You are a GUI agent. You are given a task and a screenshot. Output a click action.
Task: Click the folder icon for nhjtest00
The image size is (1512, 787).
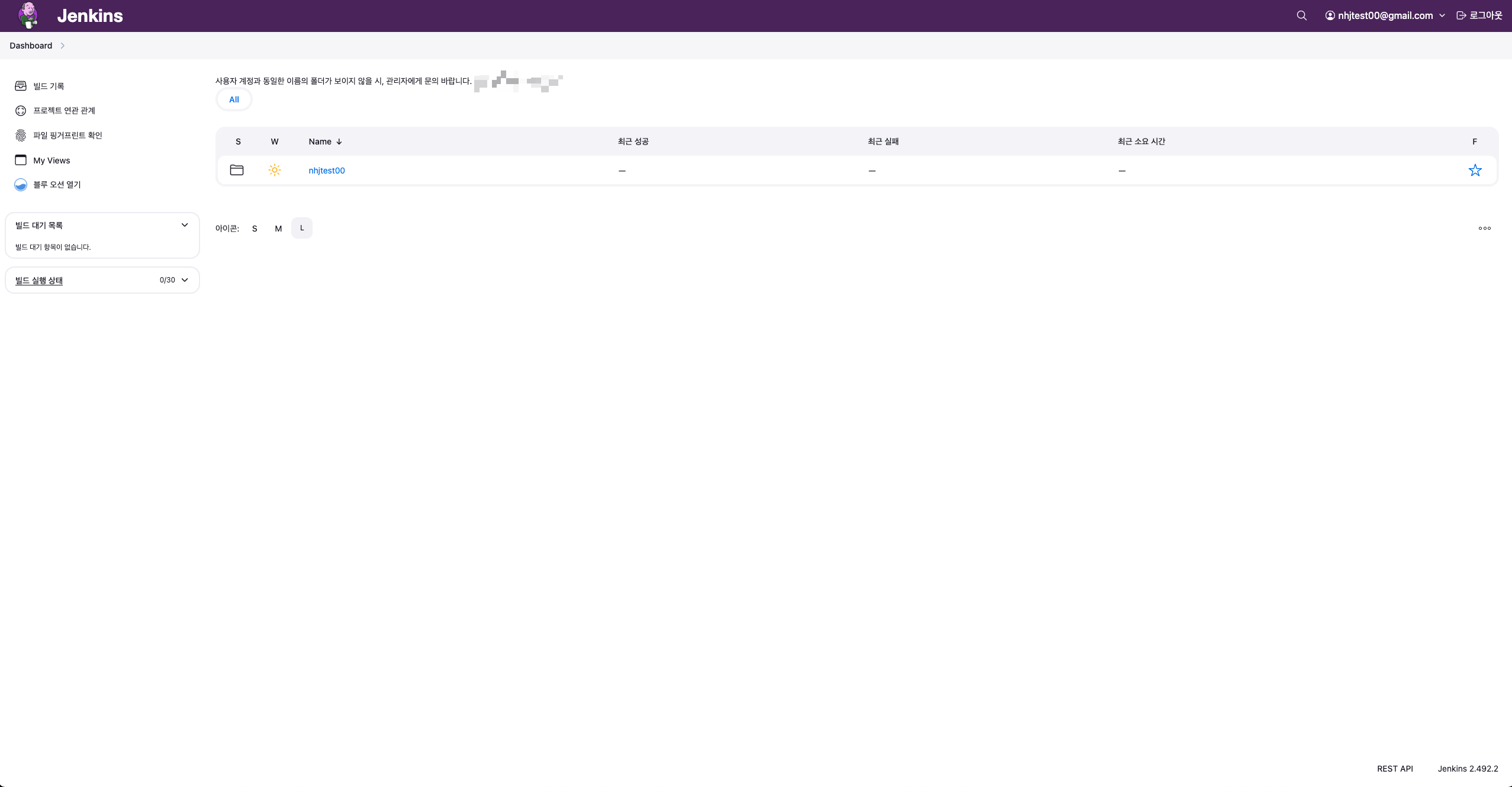237,171
